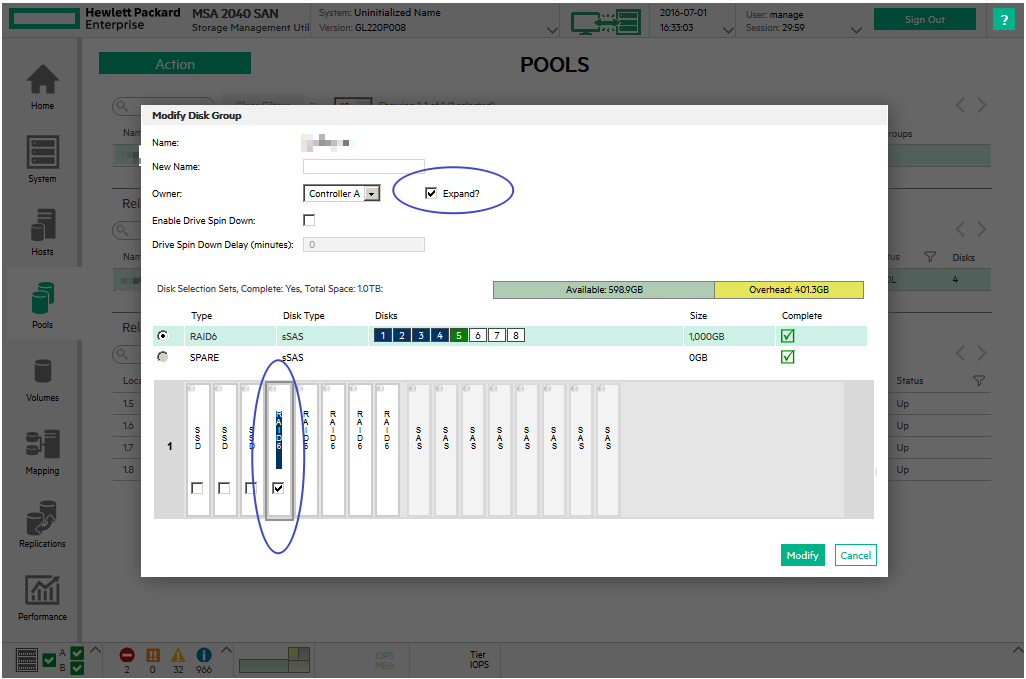
Task: Expand the date and time panel
Action: (x=728, y=29)
